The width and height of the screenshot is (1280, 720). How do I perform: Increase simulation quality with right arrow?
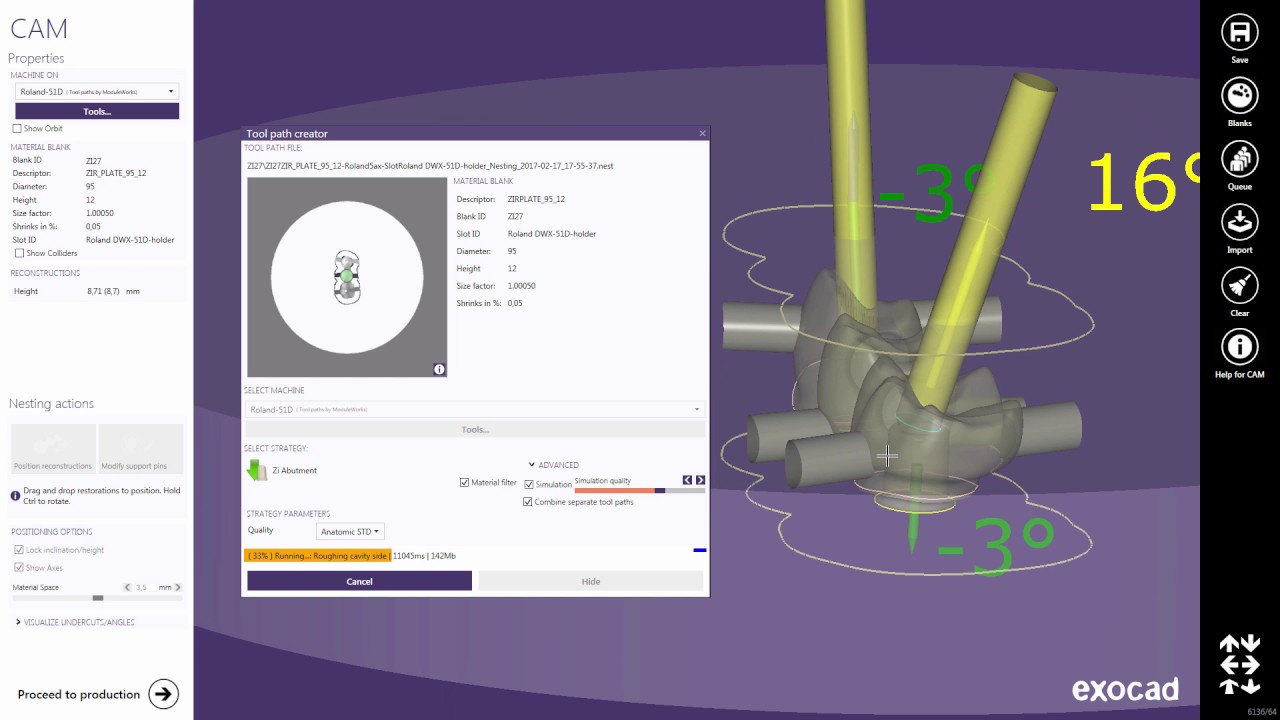coord(700,480)
